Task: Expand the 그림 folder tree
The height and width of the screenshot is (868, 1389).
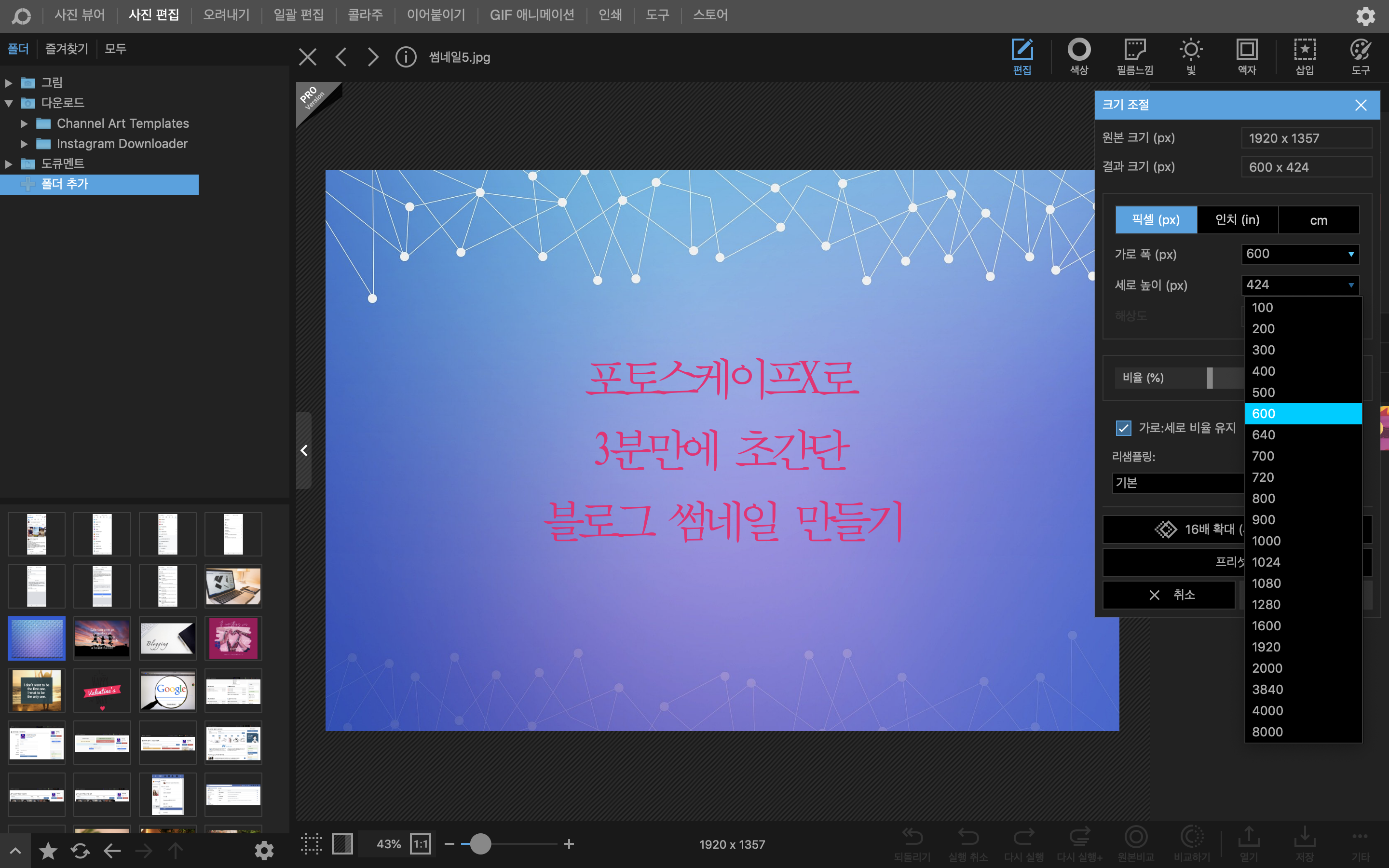Action: (x=9, y=82)
